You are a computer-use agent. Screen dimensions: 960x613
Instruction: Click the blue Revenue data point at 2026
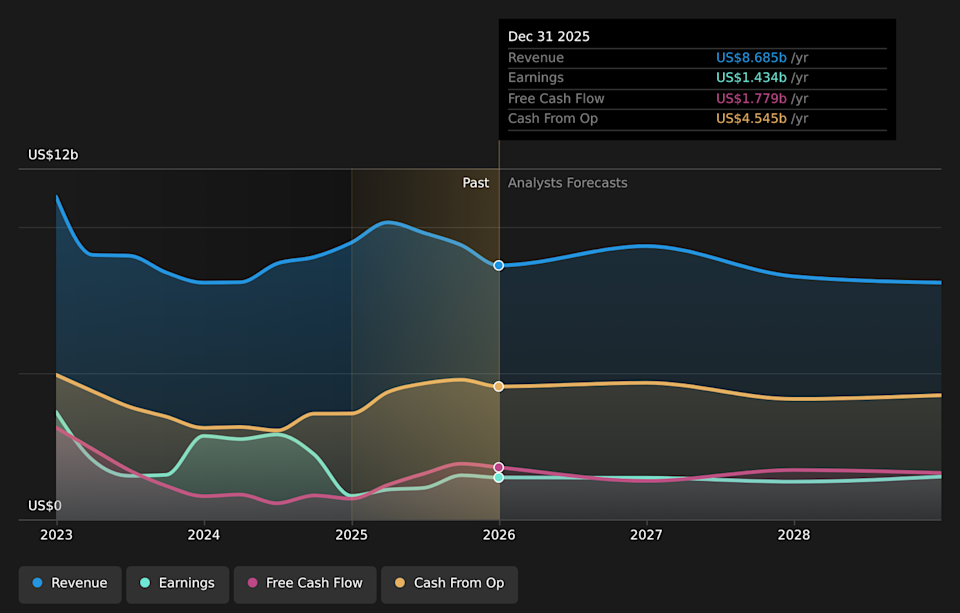499,265
